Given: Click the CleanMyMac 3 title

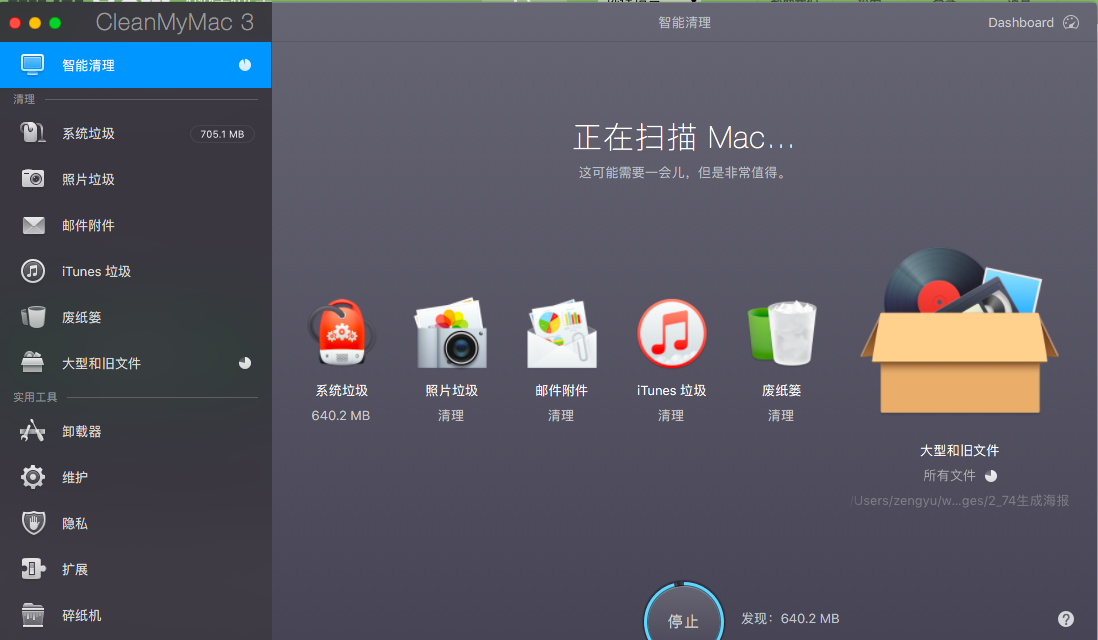Looking at the screenshot, I should (x=174, y=22).
